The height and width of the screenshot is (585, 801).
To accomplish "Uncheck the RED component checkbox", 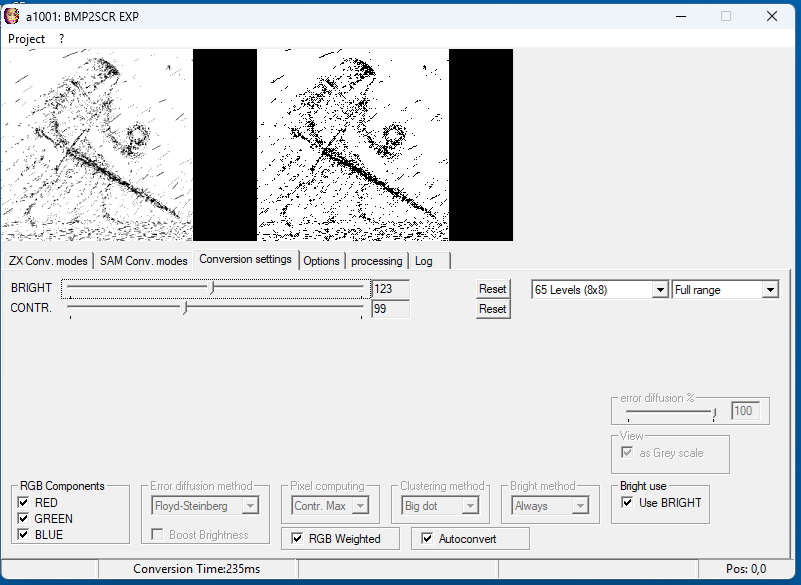I will (x=24, y=503).
